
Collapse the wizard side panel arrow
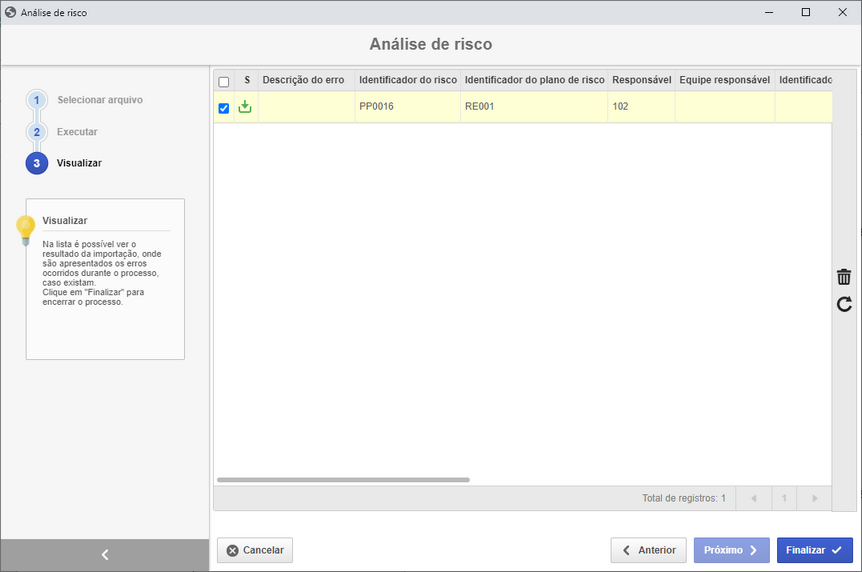point(105,555)
